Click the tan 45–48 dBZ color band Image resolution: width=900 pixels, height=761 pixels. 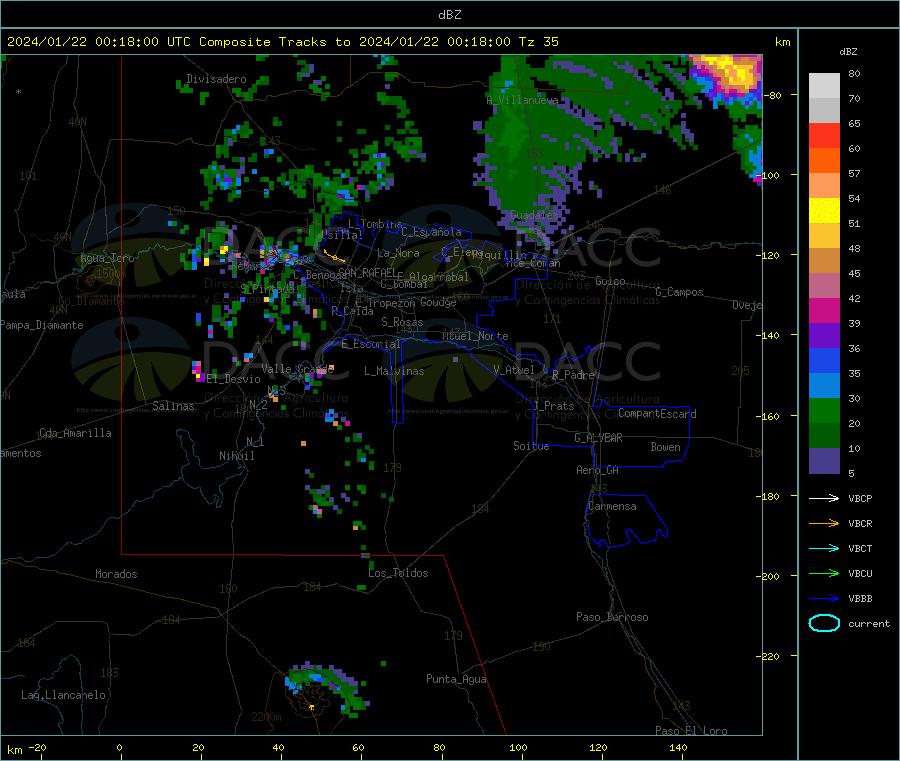824,261
